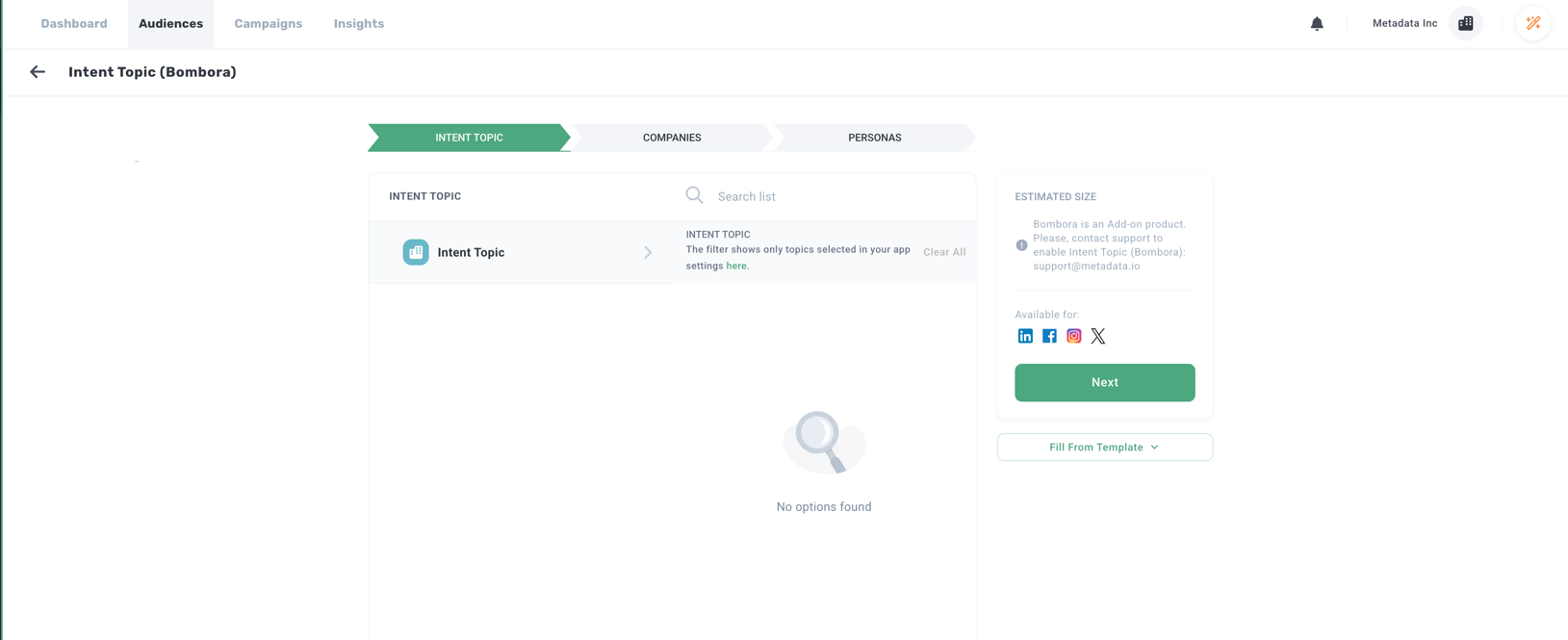Click the Metadata Inc company building icon
The image size is (1568, 640).
(1465, 24)
